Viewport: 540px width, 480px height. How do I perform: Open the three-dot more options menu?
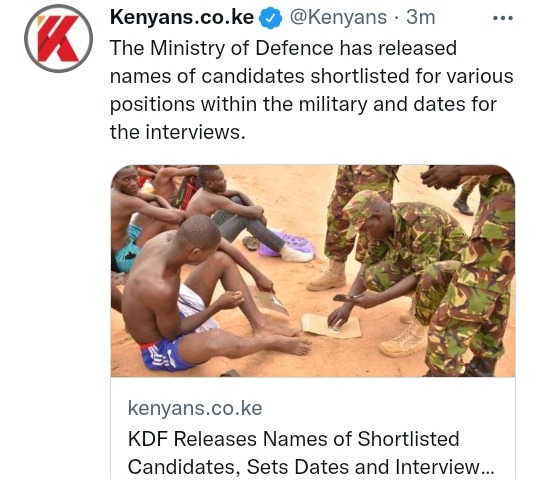pos(503,18)
